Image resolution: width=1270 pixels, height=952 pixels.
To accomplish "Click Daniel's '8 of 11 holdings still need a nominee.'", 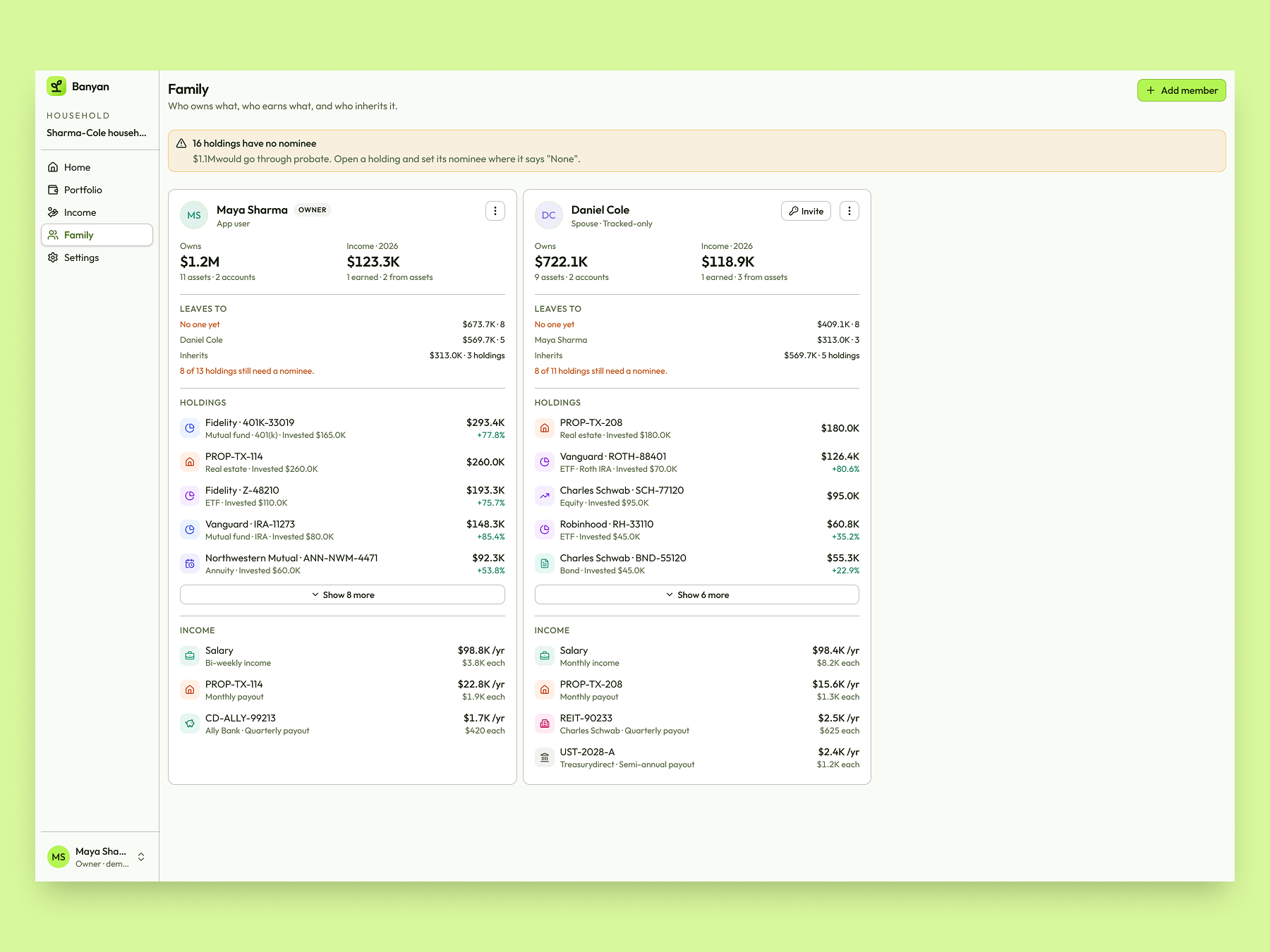I will [600, 371].
